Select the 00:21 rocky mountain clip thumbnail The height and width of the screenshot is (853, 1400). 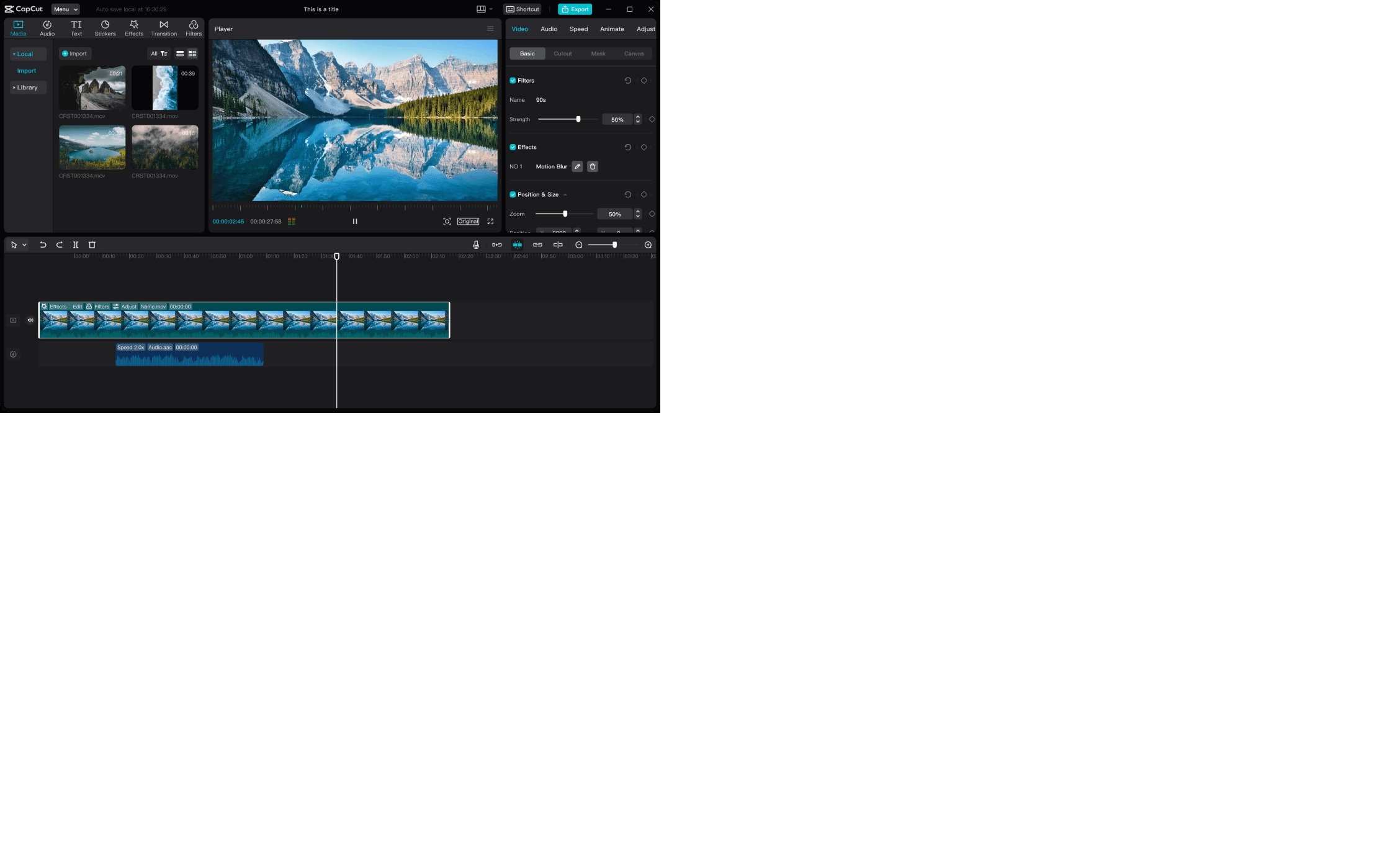tap(92, 88)
